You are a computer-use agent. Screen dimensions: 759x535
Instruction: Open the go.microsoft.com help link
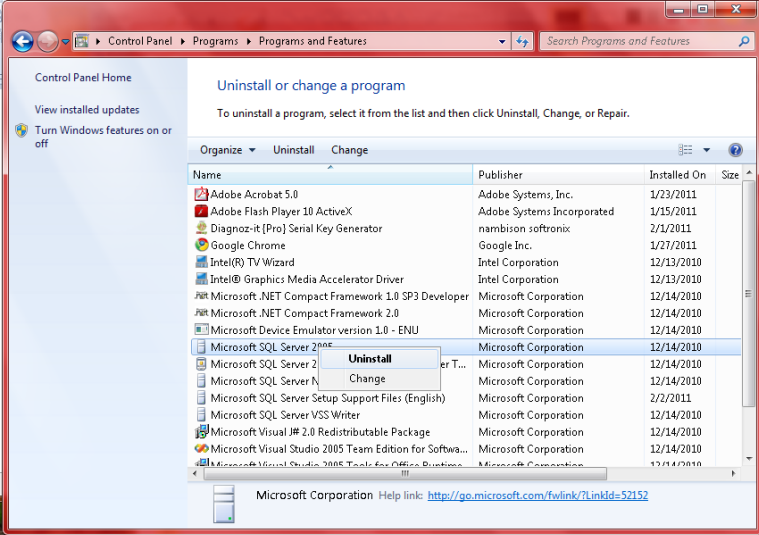click(x=537, y=495)
